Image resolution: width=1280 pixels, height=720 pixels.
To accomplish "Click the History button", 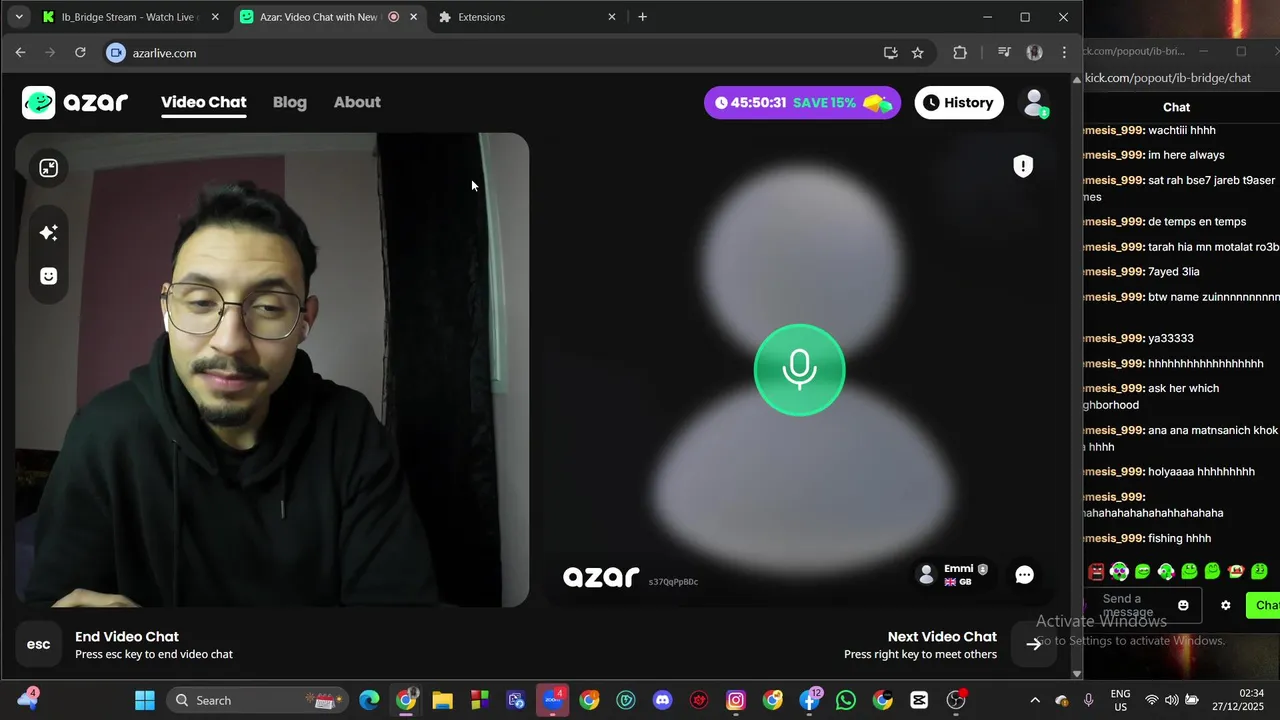I will tap(959, 102).
